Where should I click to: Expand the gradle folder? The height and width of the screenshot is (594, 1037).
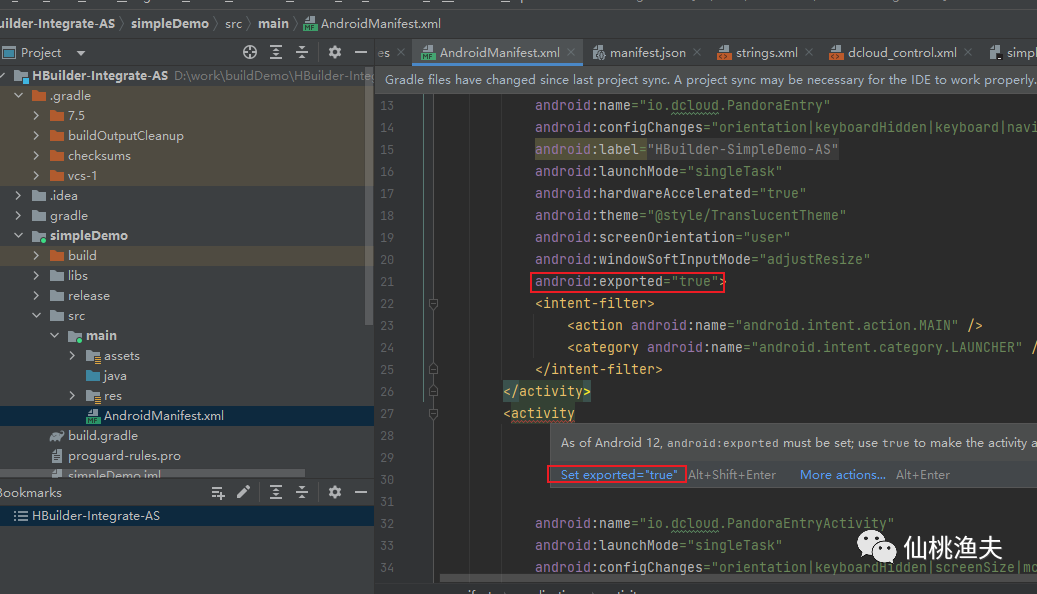[19, 216]
